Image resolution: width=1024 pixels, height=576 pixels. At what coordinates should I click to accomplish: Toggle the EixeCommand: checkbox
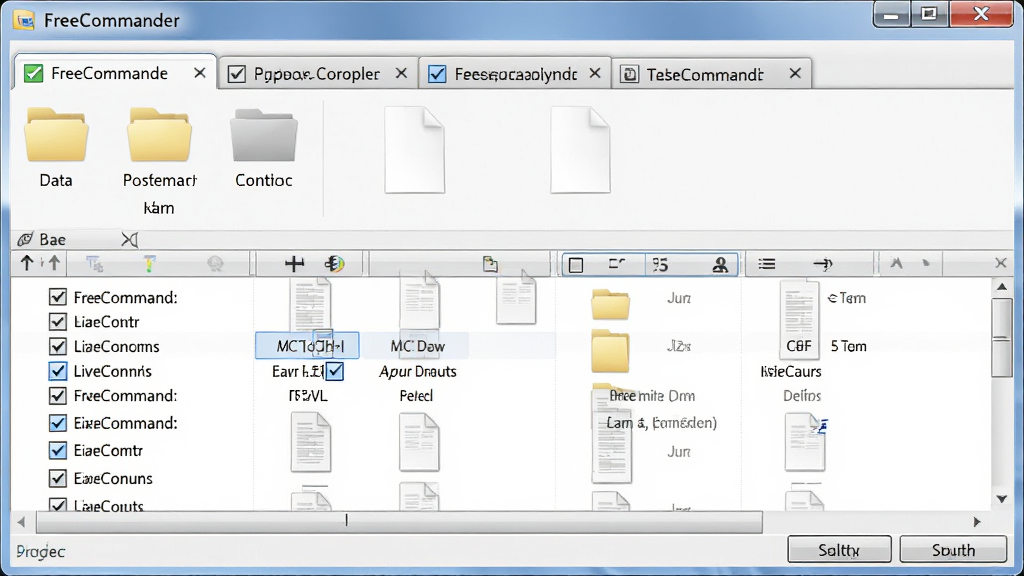[57, 423]
